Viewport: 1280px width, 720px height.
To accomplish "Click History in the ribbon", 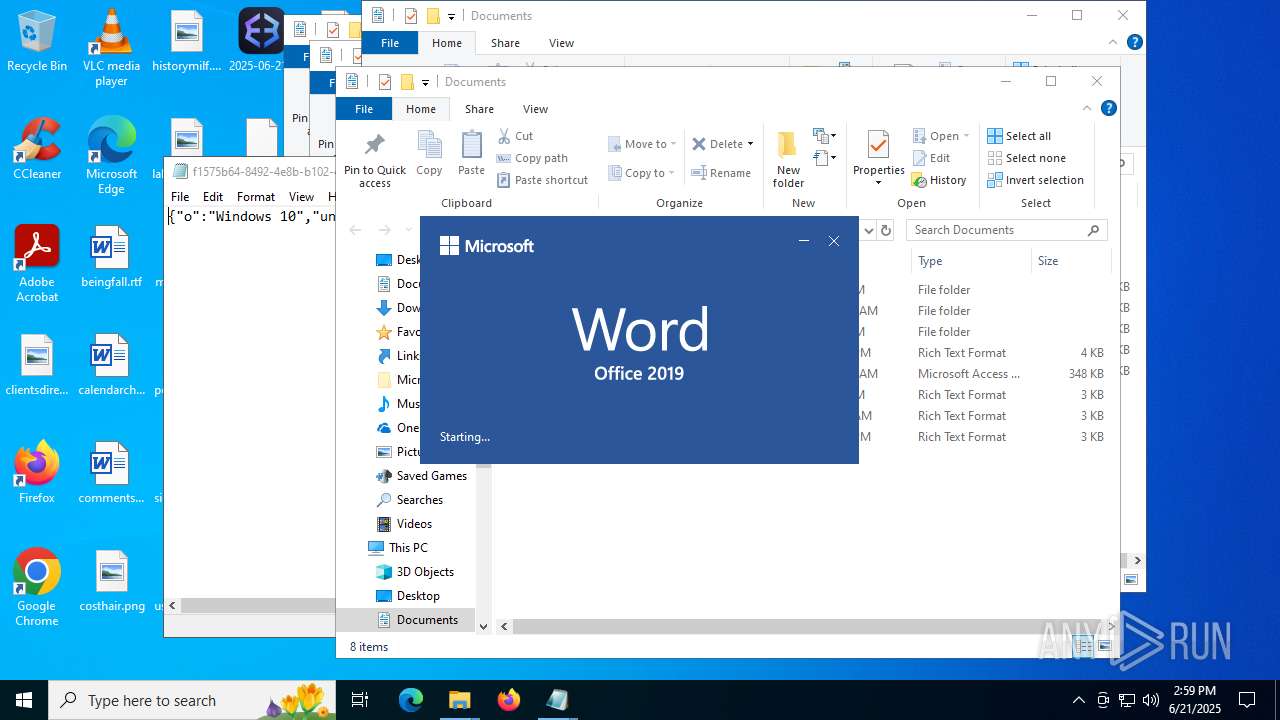I will [x=939, y=180].
